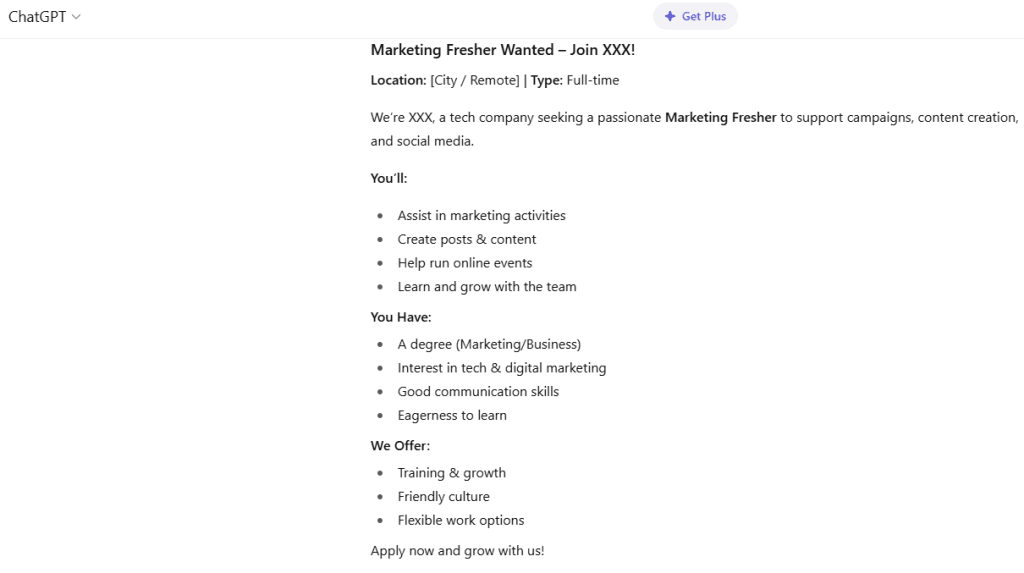The image size is (1024, 573).
Task: Select the "Assist in marketing activities" bullet
Action: tap(481, 215)
